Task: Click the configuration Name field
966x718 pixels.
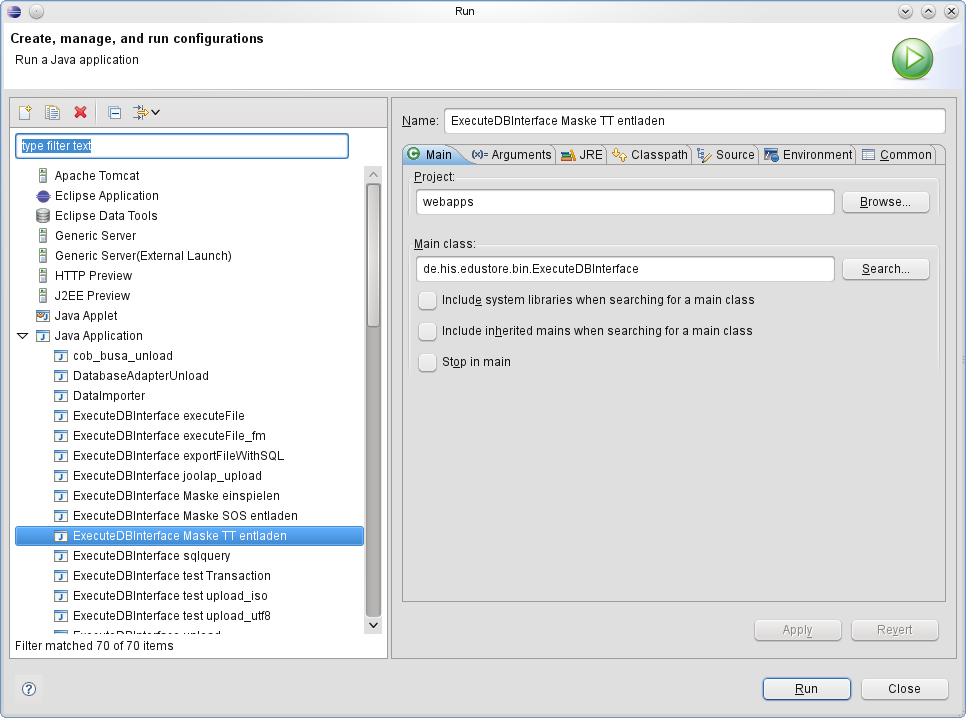Action: 694,121
